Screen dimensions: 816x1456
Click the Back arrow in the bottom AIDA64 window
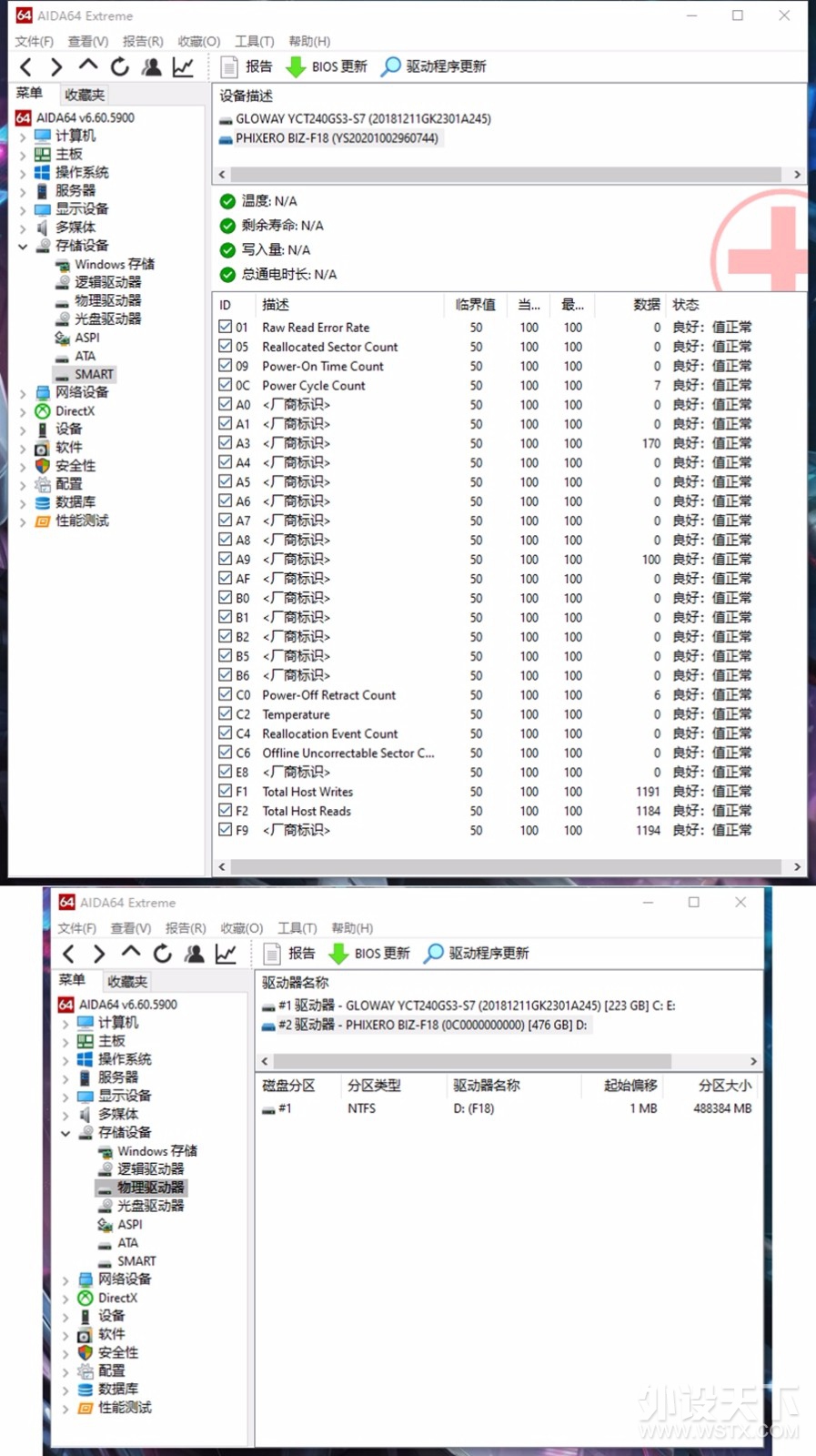tap(68, 953)
